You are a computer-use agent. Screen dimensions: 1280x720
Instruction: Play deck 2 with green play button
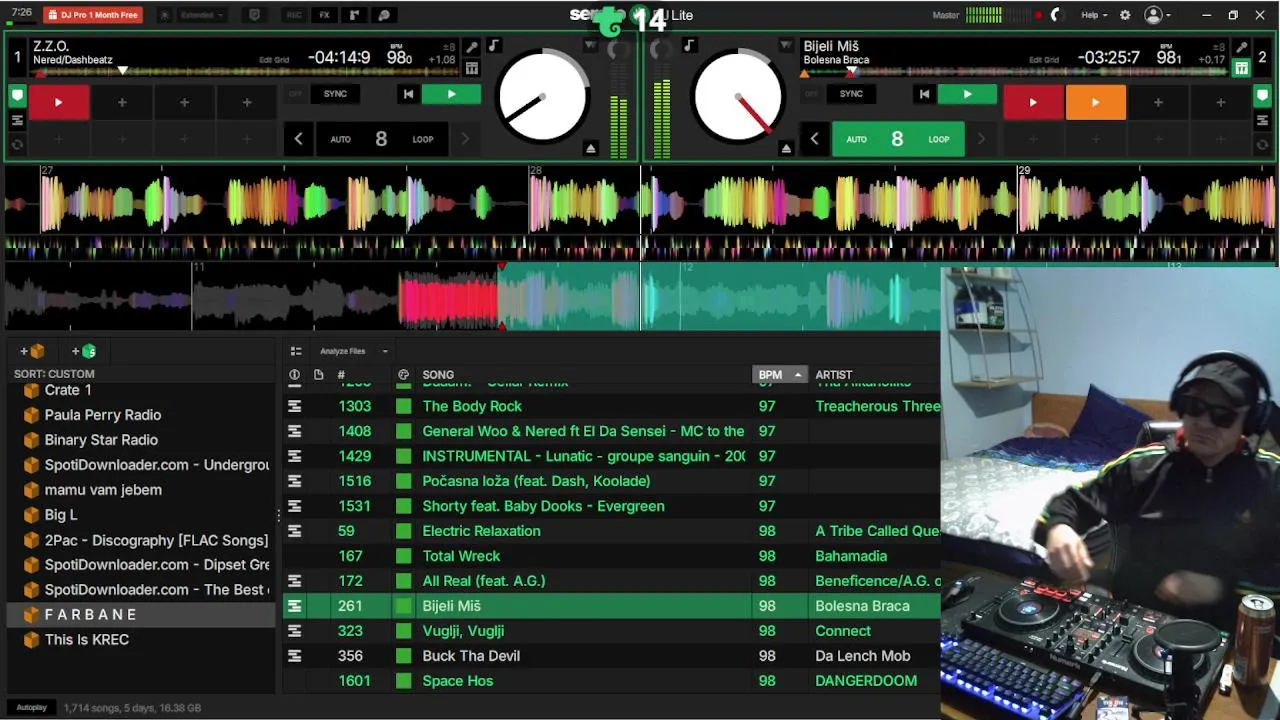point(967,94)
